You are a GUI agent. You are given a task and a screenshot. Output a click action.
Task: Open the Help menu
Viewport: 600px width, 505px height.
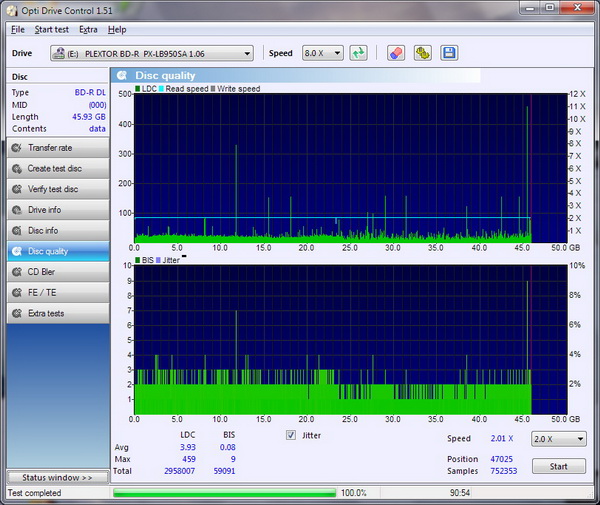coord(117,29)
